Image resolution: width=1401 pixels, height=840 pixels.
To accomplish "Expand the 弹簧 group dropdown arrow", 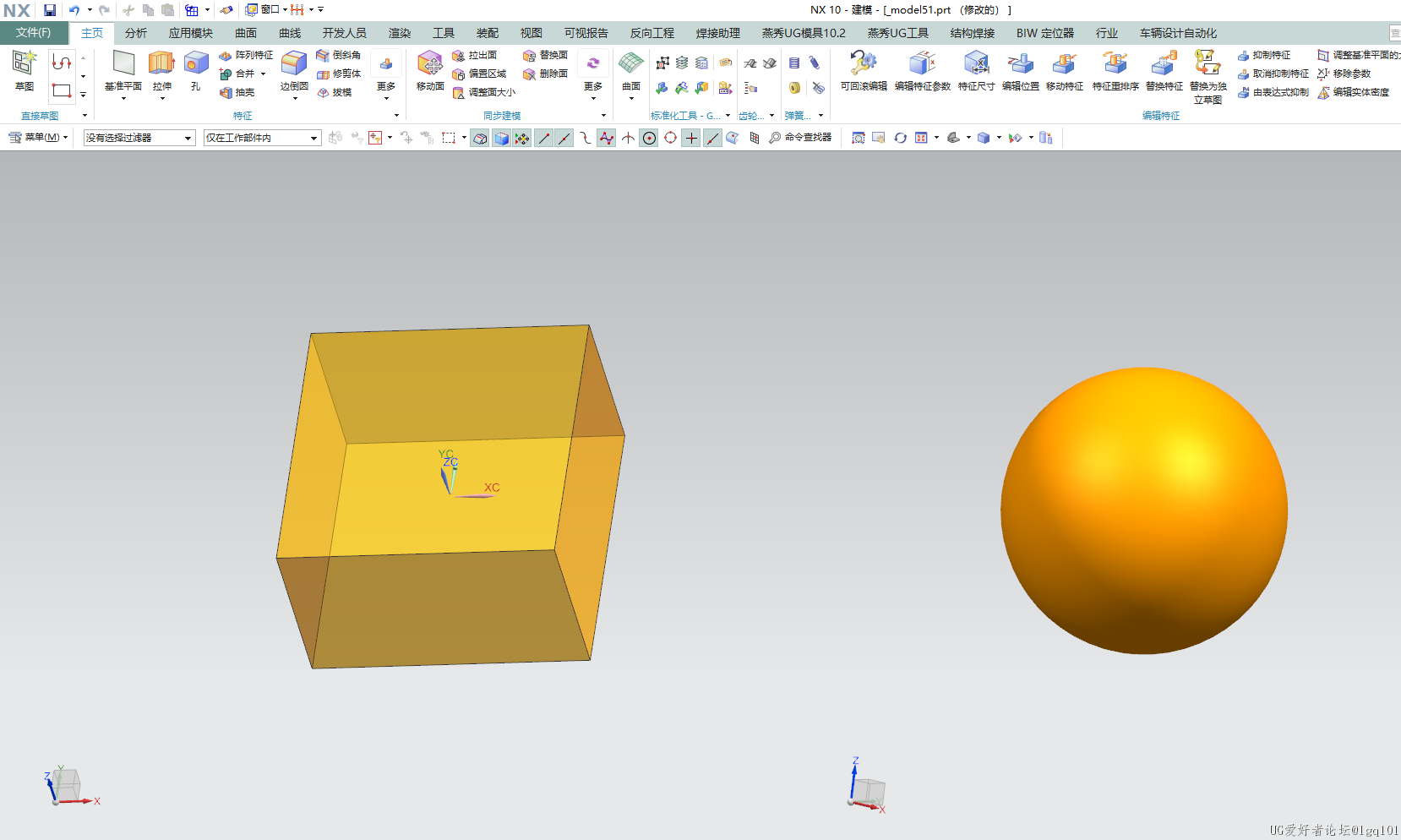I will pyautogui.click(x=820, y=115).
